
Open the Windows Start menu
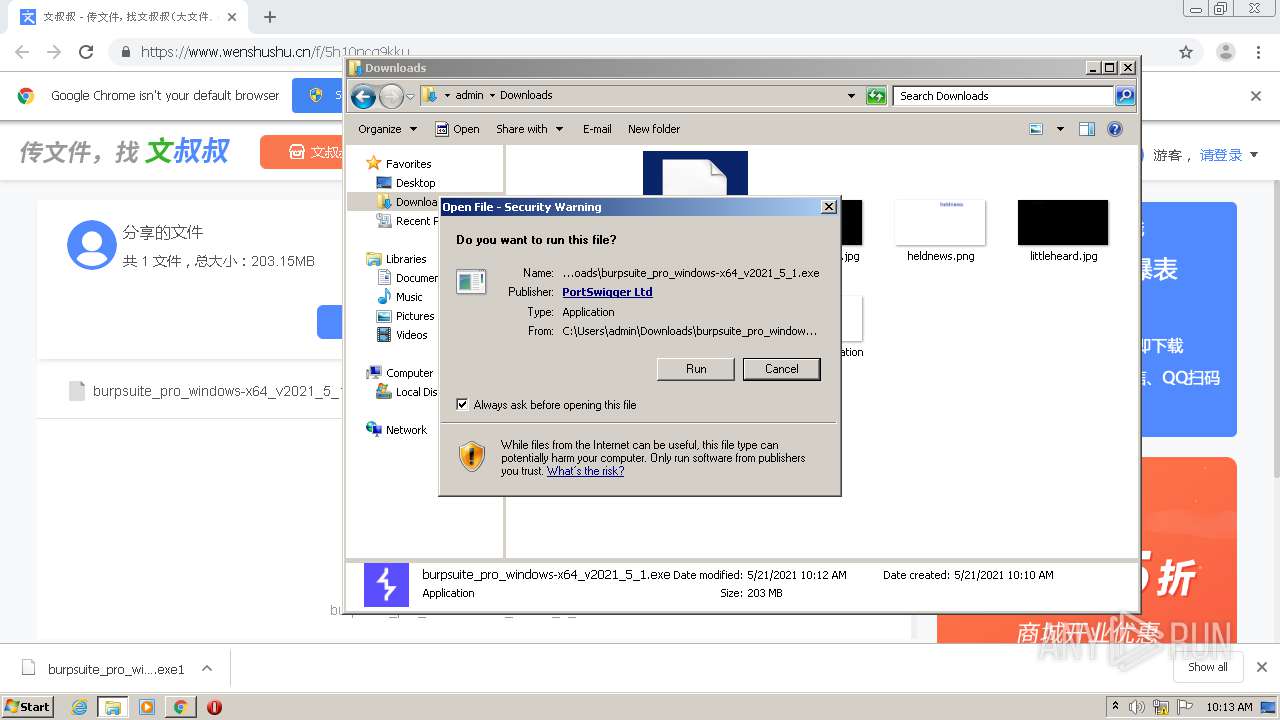[27, 706]
